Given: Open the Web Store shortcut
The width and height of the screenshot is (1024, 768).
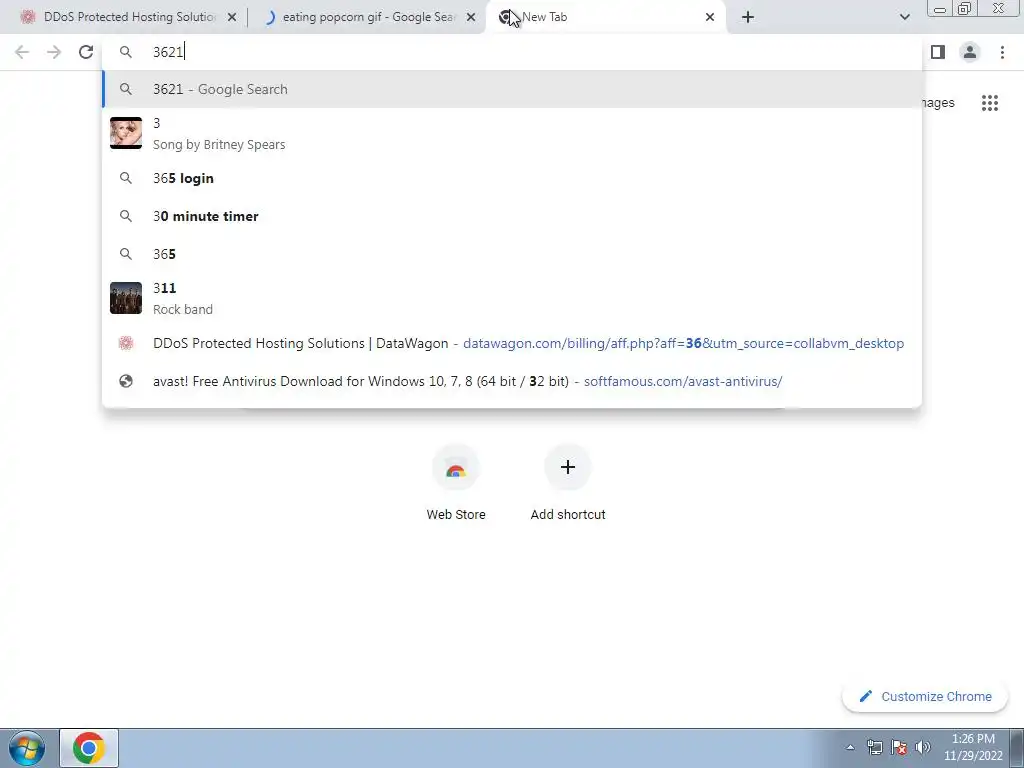Looking at the screenshot, I should click(x=456, y=483).
